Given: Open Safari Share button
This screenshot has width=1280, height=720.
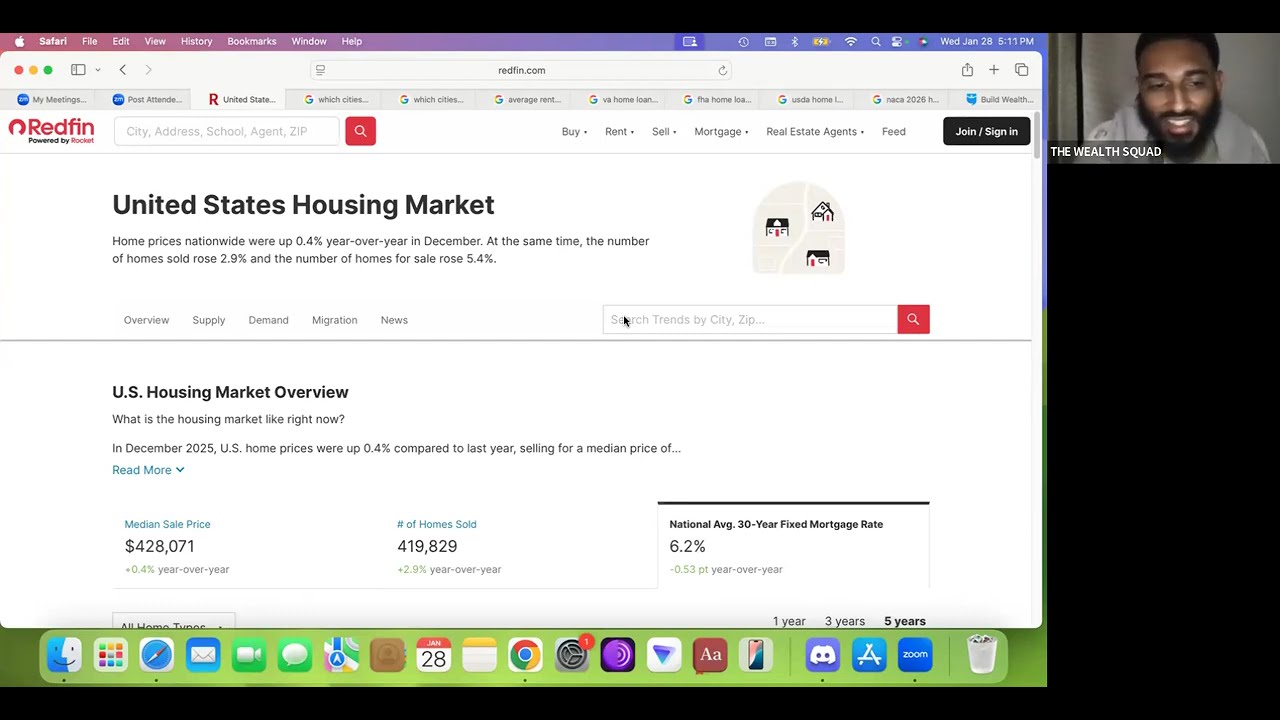Looking at the screenshot, I should pos(967,70).
